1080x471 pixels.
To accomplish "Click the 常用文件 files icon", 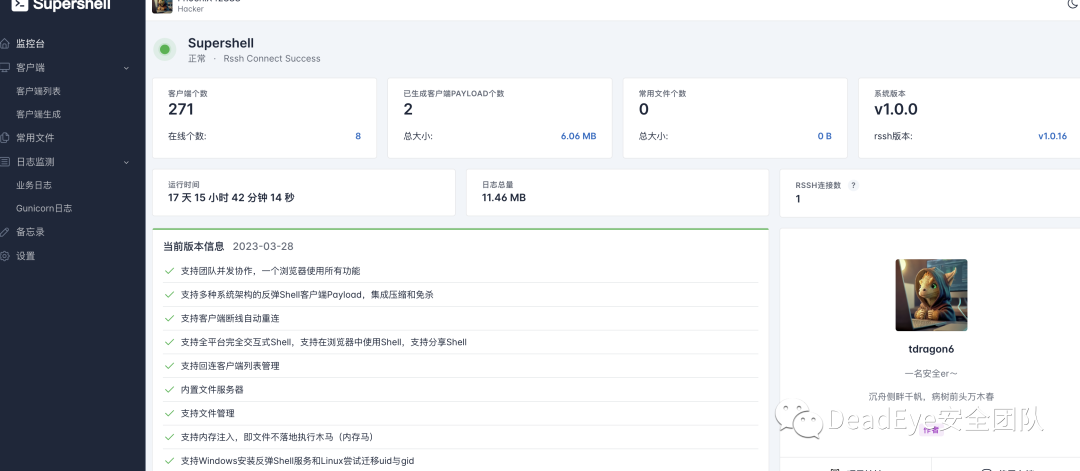I will [5, 138].
